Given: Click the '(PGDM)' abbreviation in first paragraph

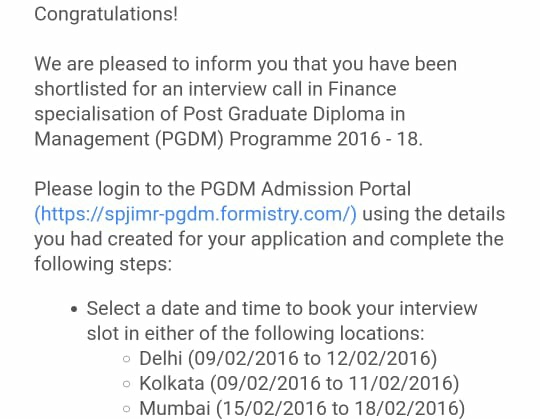Looking at the screenshot, I should [189, 139].
